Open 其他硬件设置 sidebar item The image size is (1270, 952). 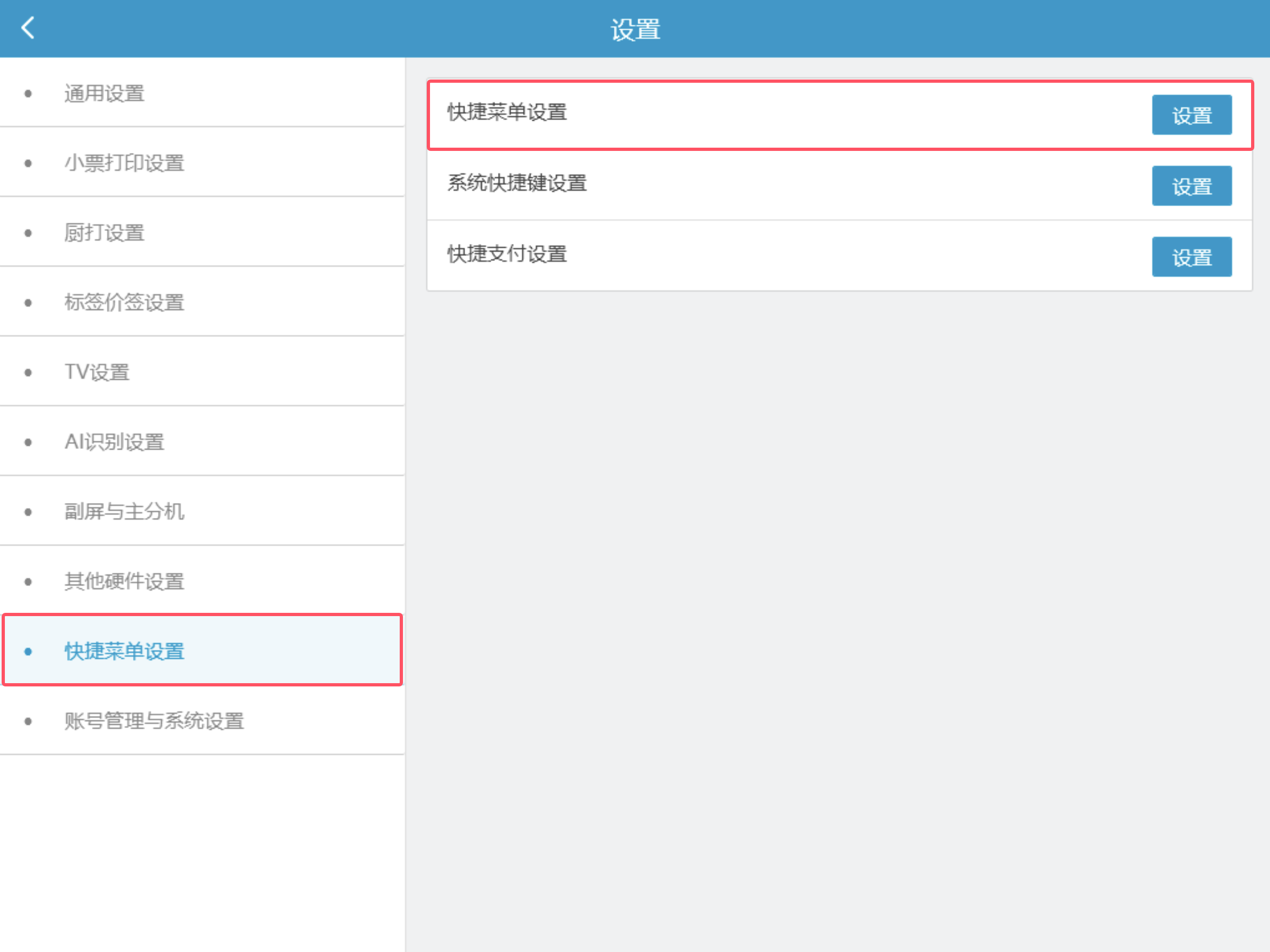point(124,581)
